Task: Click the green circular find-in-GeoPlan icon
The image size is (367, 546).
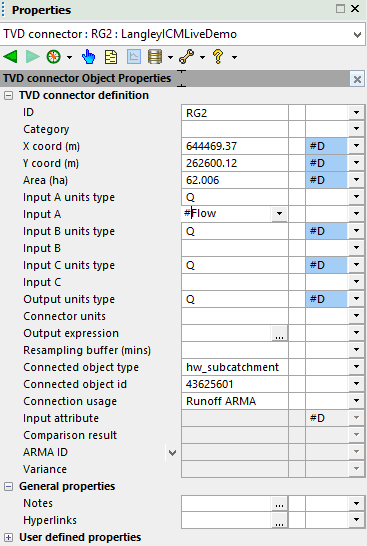Action: pyautogui.click(x=54, y=56)
